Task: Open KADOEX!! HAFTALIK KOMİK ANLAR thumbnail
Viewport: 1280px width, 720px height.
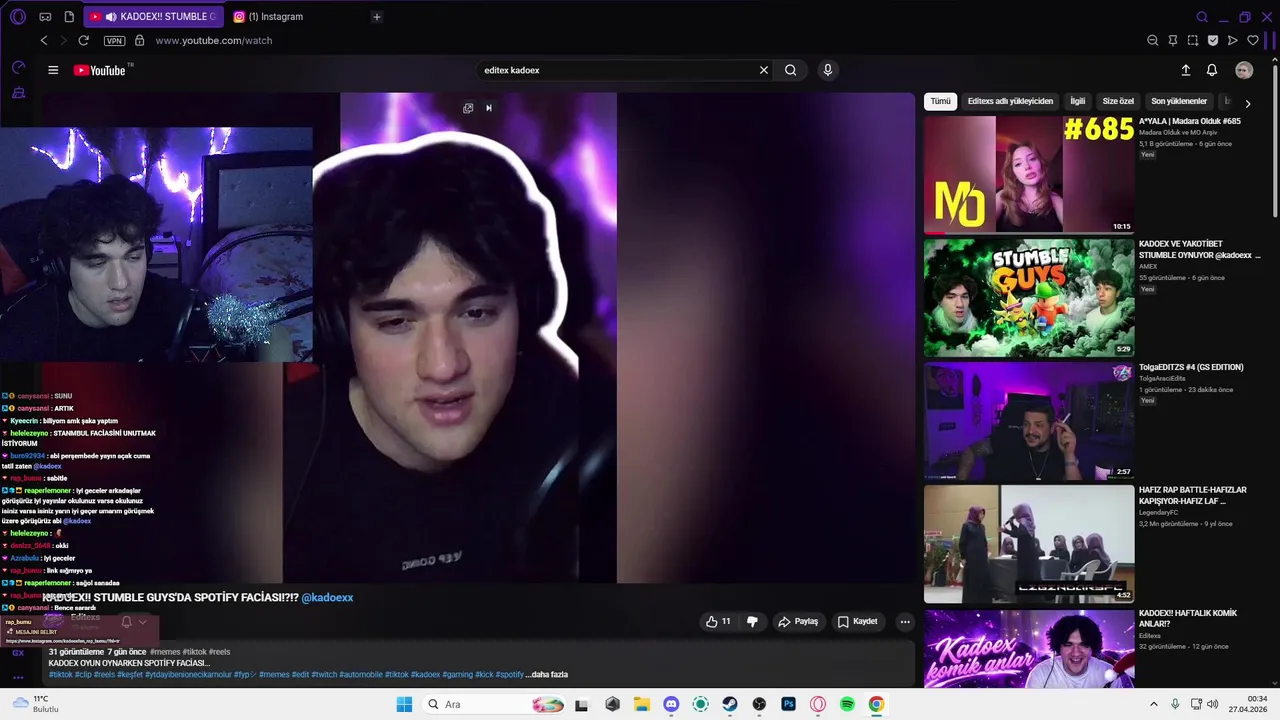Action: 1029,648
